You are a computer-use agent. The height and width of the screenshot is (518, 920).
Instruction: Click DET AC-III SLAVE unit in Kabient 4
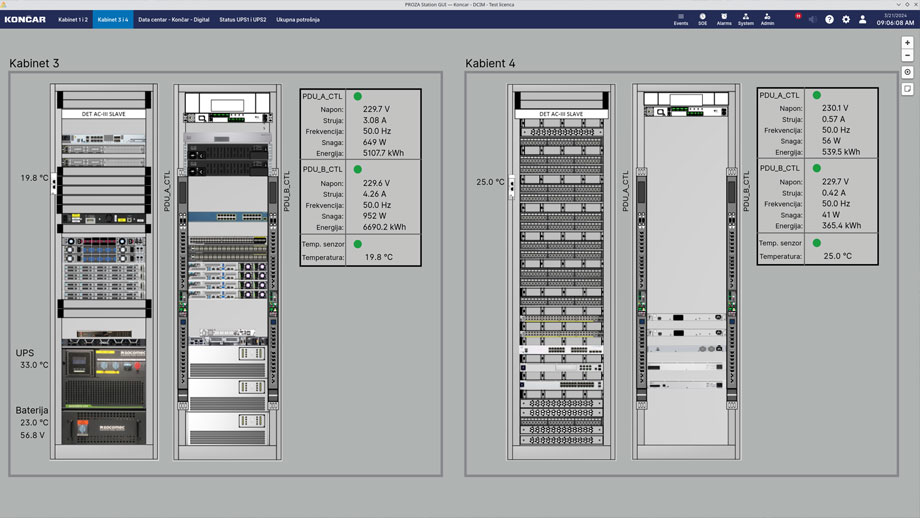click(562, 114)
